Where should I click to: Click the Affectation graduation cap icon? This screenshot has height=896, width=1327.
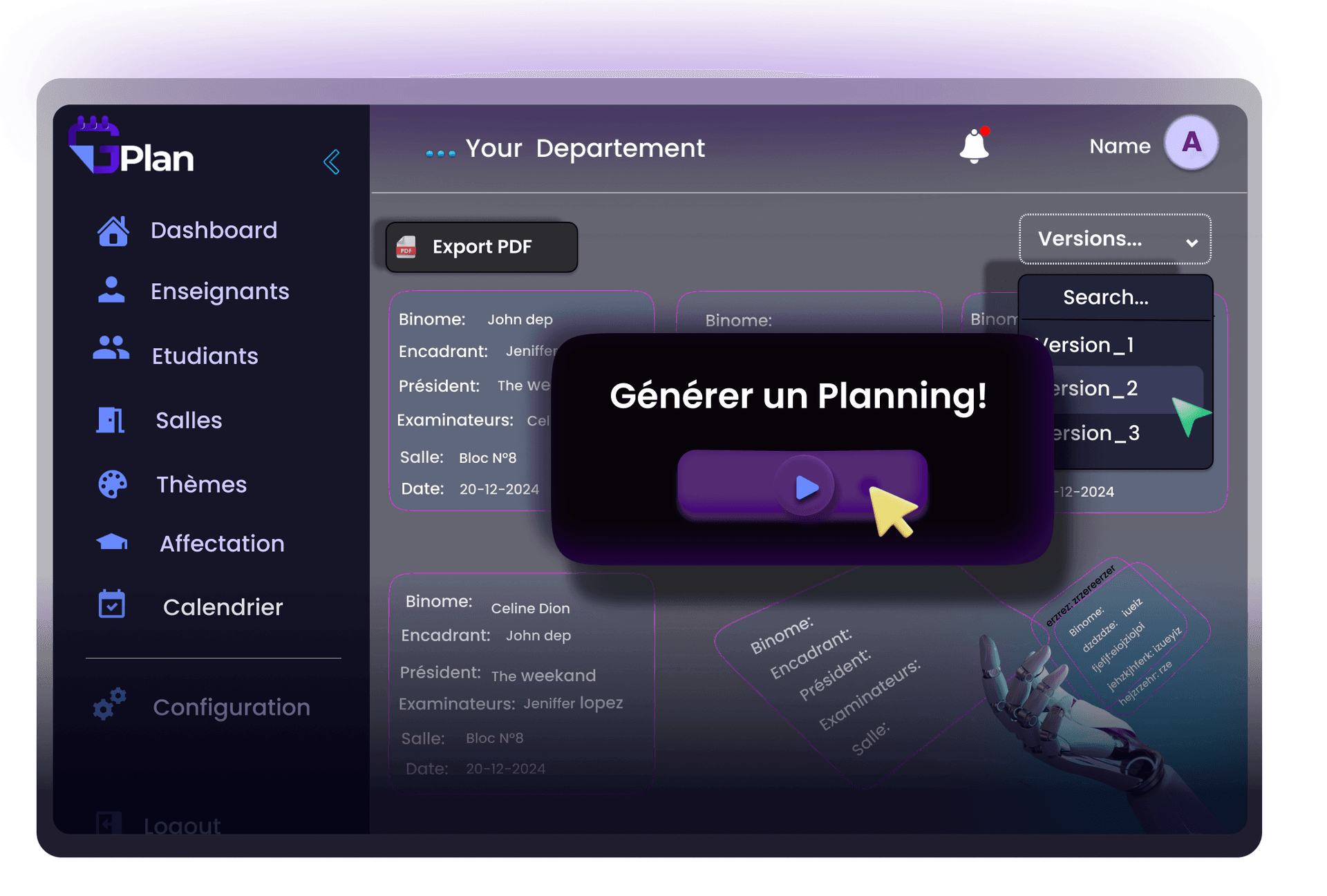(110, 542)
